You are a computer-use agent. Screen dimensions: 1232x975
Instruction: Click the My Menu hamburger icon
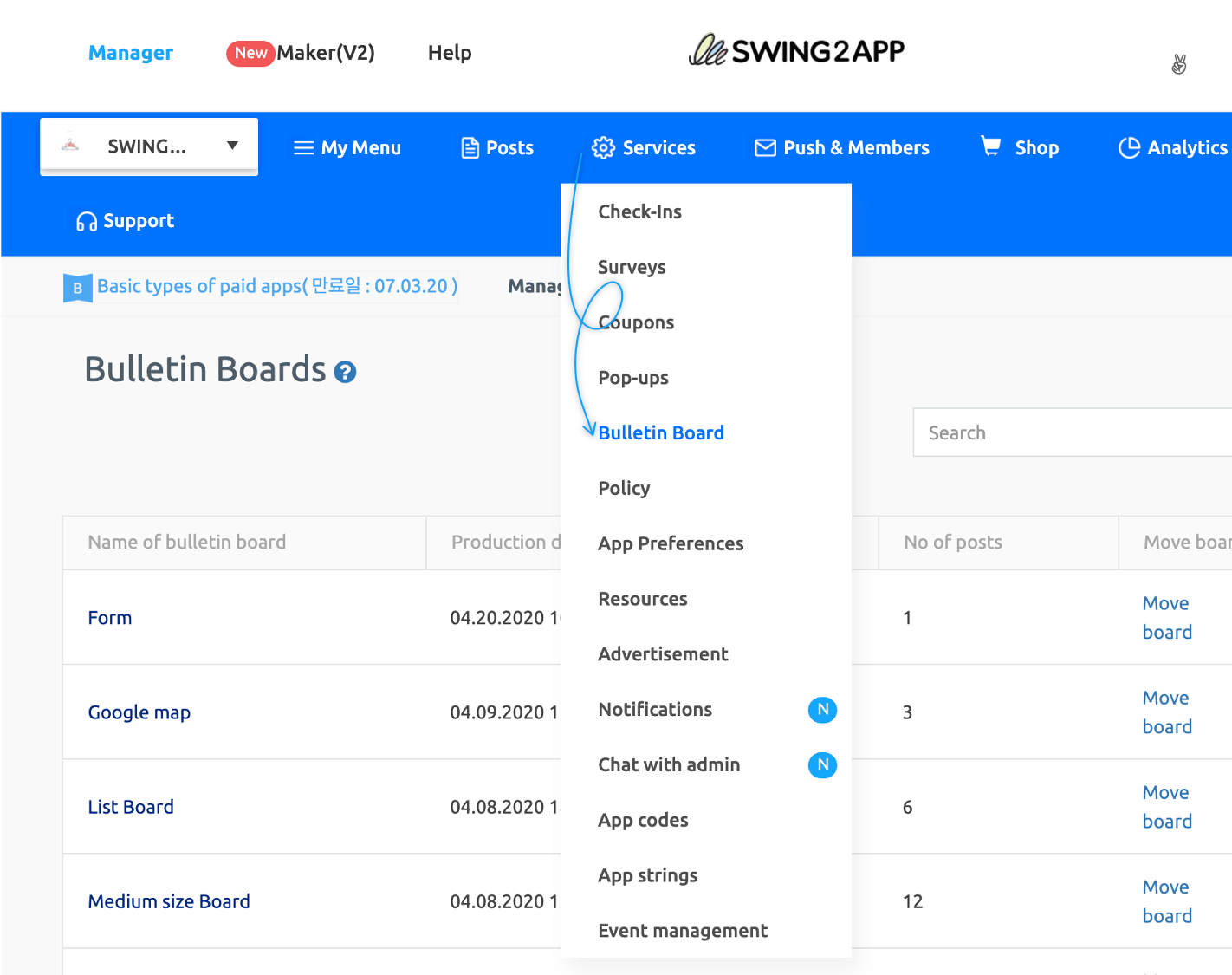303,148
